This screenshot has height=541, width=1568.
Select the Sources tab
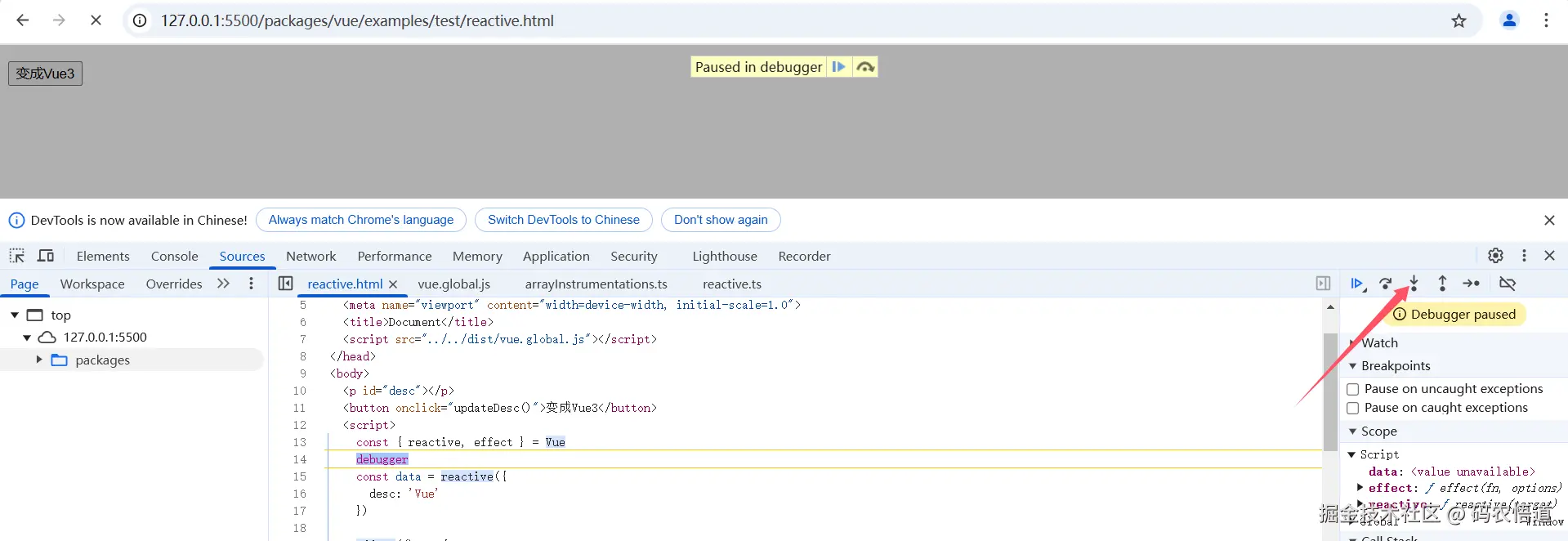coord(243,256)
